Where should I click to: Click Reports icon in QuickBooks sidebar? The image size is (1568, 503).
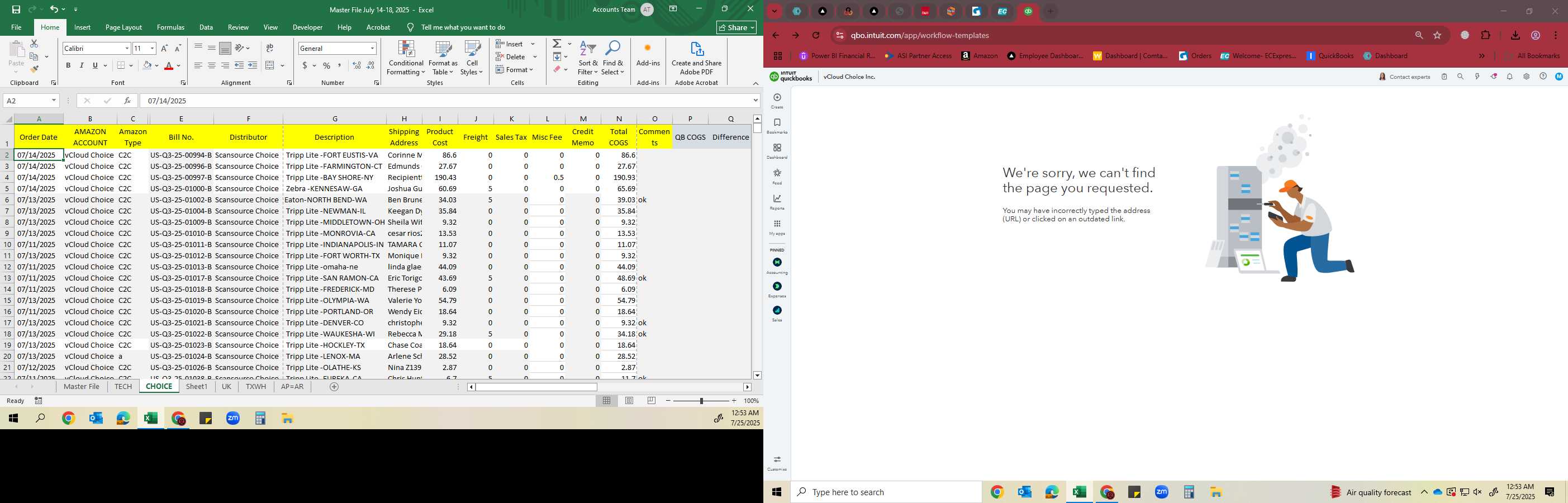click(777, 202)
